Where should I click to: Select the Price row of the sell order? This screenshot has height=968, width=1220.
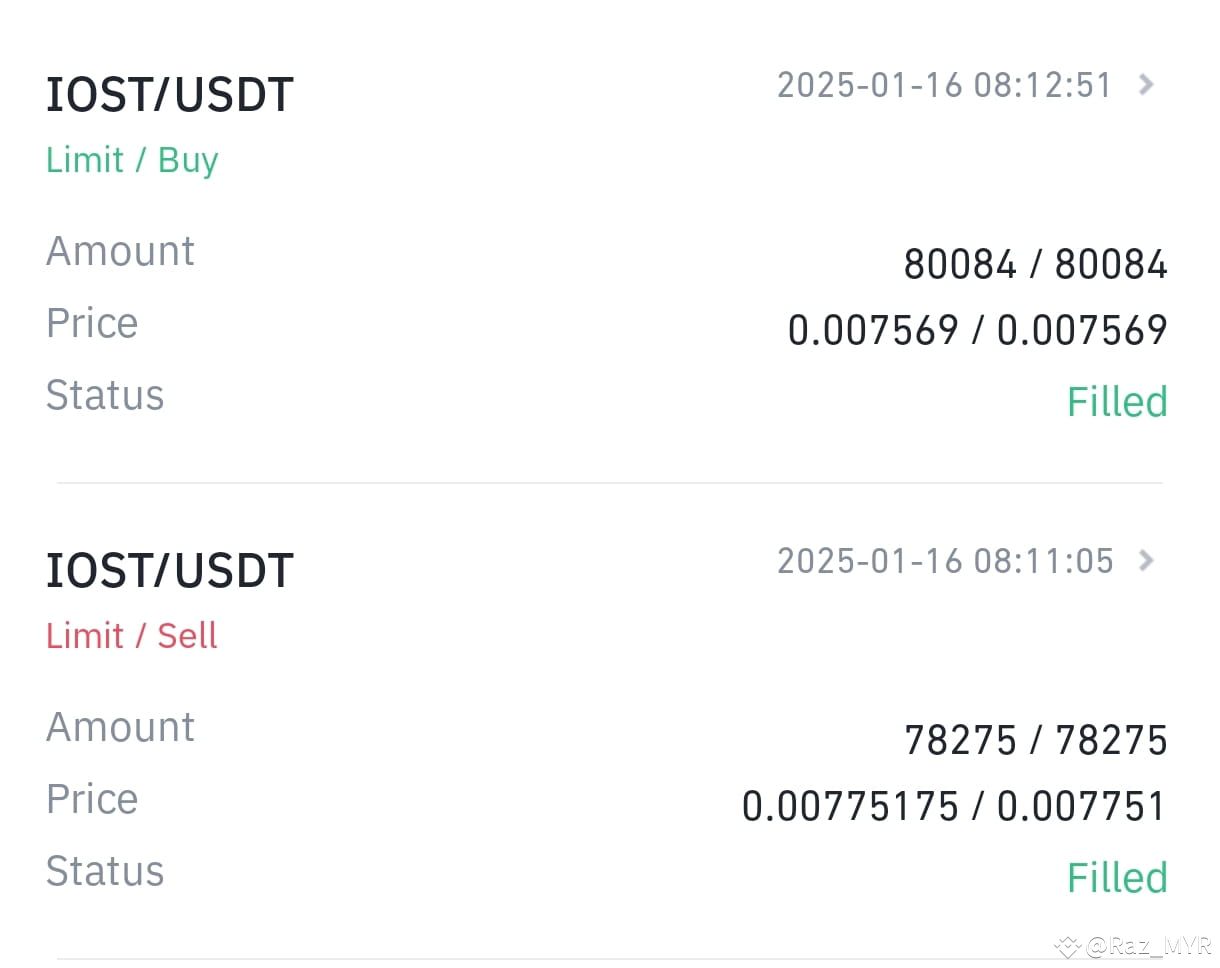coord(92,799)
